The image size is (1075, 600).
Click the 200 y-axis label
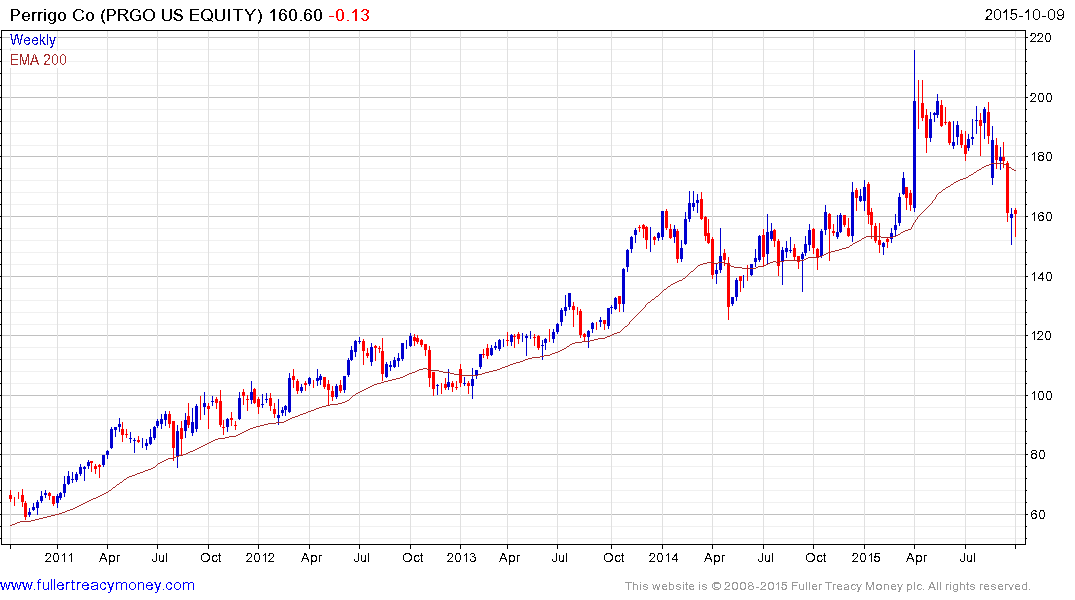[x=1041, y=97]
